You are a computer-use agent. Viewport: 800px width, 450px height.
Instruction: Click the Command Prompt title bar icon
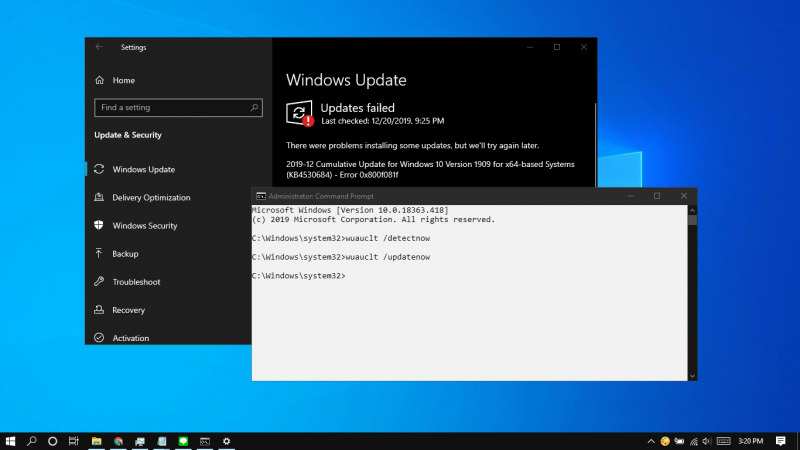click(261, 196)
